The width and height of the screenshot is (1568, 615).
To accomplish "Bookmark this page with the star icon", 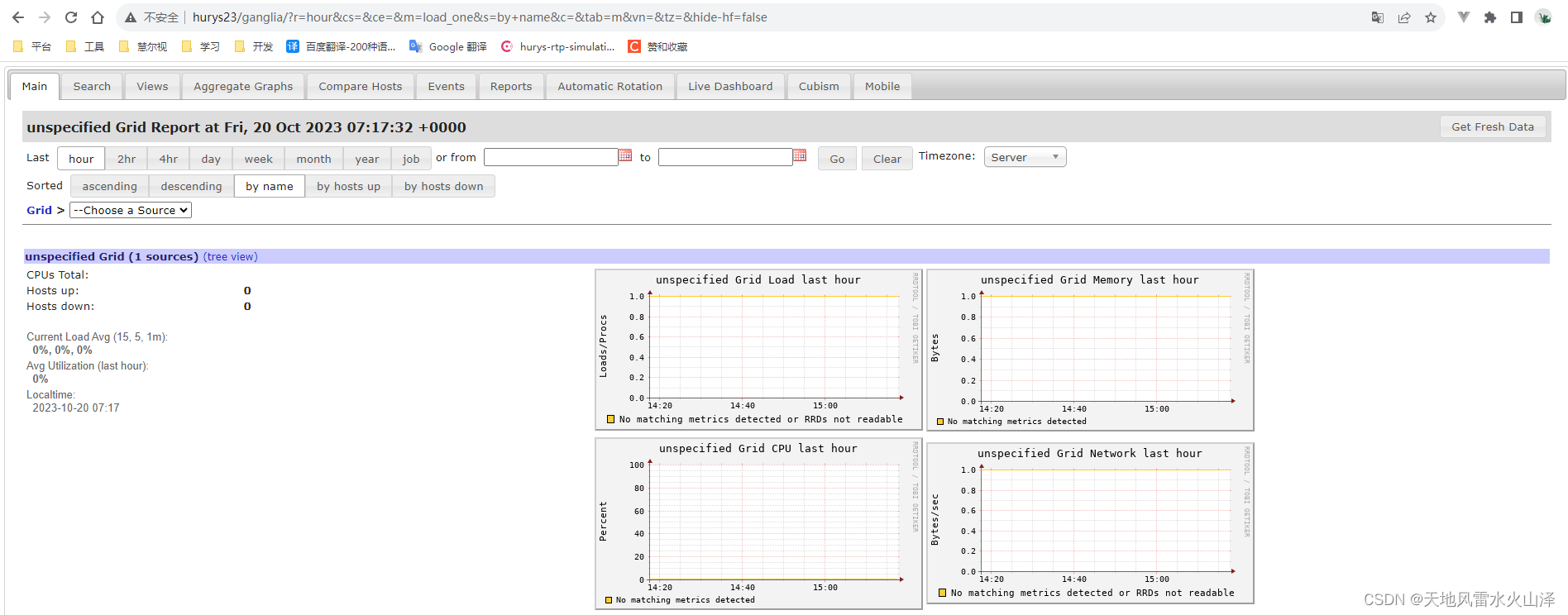I will pos(1431,17).
